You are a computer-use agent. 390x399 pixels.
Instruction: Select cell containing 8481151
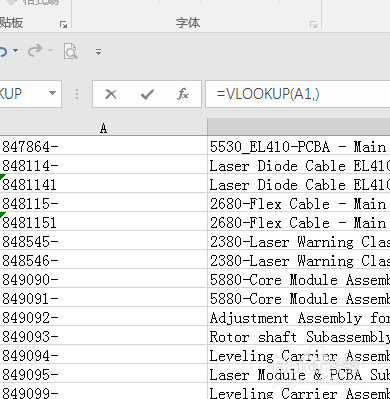pyautogui.click(x=103, y=221)
